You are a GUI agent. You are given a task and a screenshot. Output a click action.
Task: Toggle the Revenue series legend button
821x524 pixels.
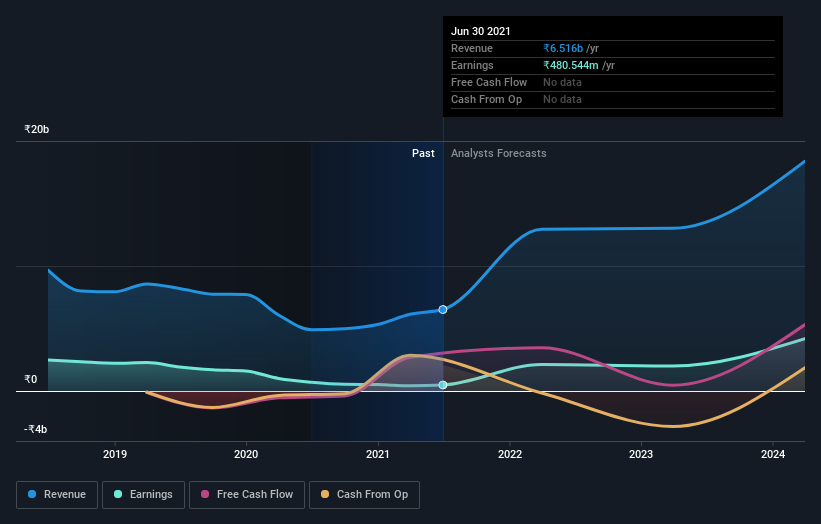[x=57, y=495]
